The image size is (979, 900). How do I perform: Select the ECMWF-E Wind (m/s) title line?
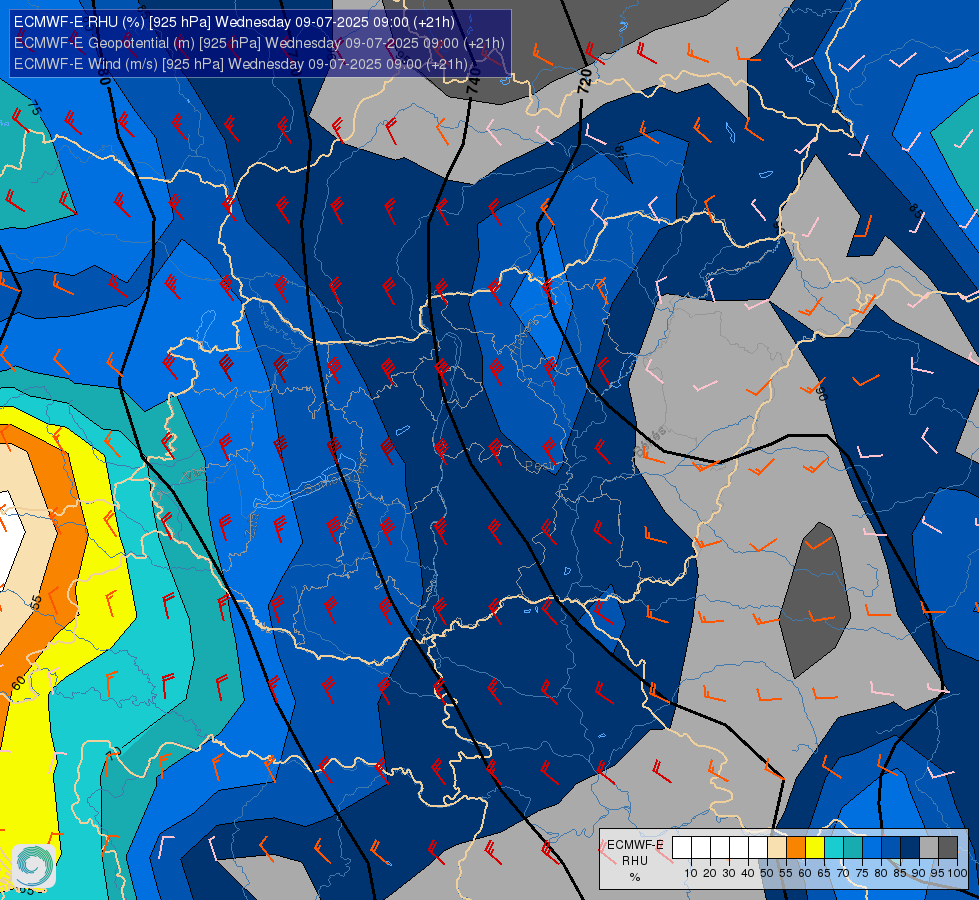[240, 64]
